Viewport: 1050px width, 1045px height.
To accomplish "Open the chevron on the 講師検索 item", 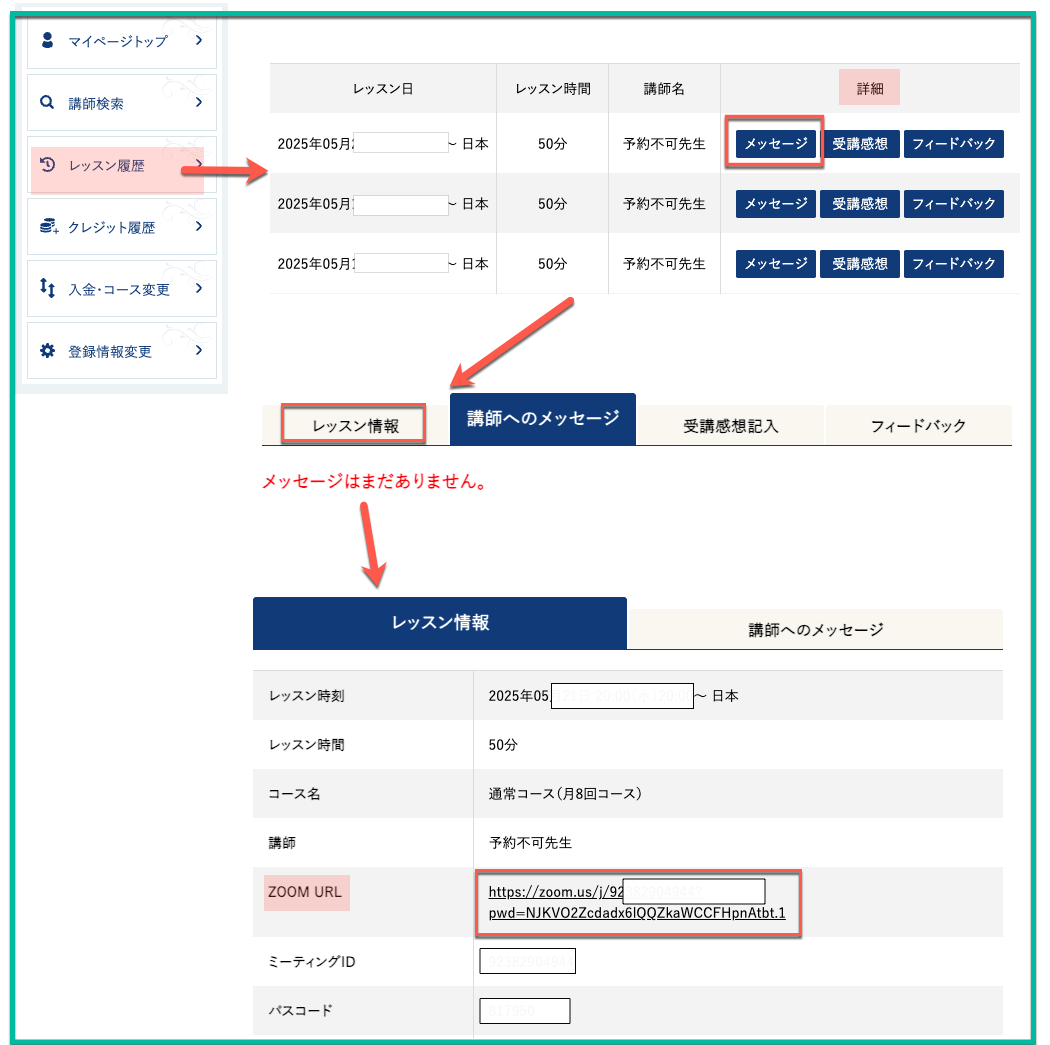I will [x=199, y=102].
